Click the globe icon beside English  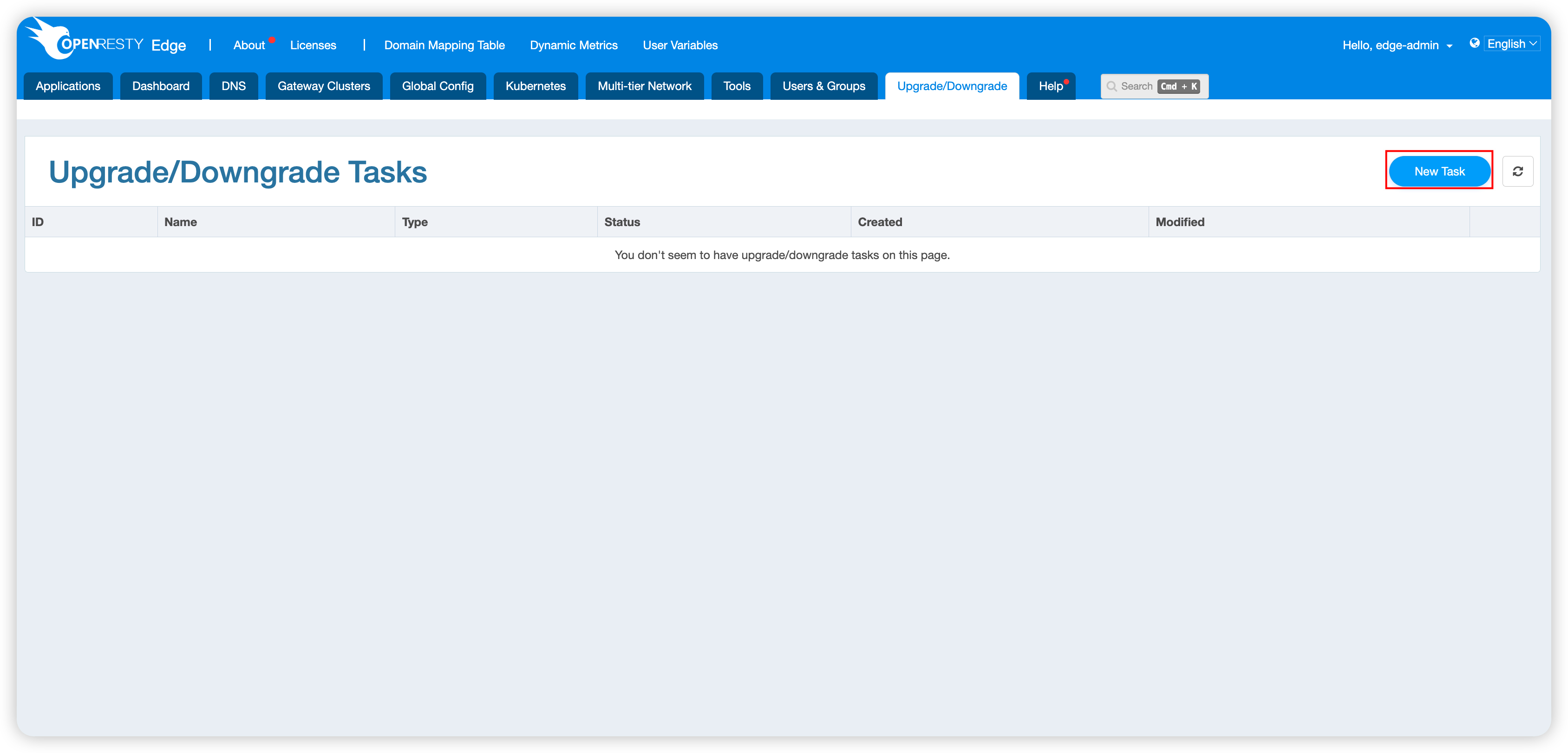pos(1474,43)
